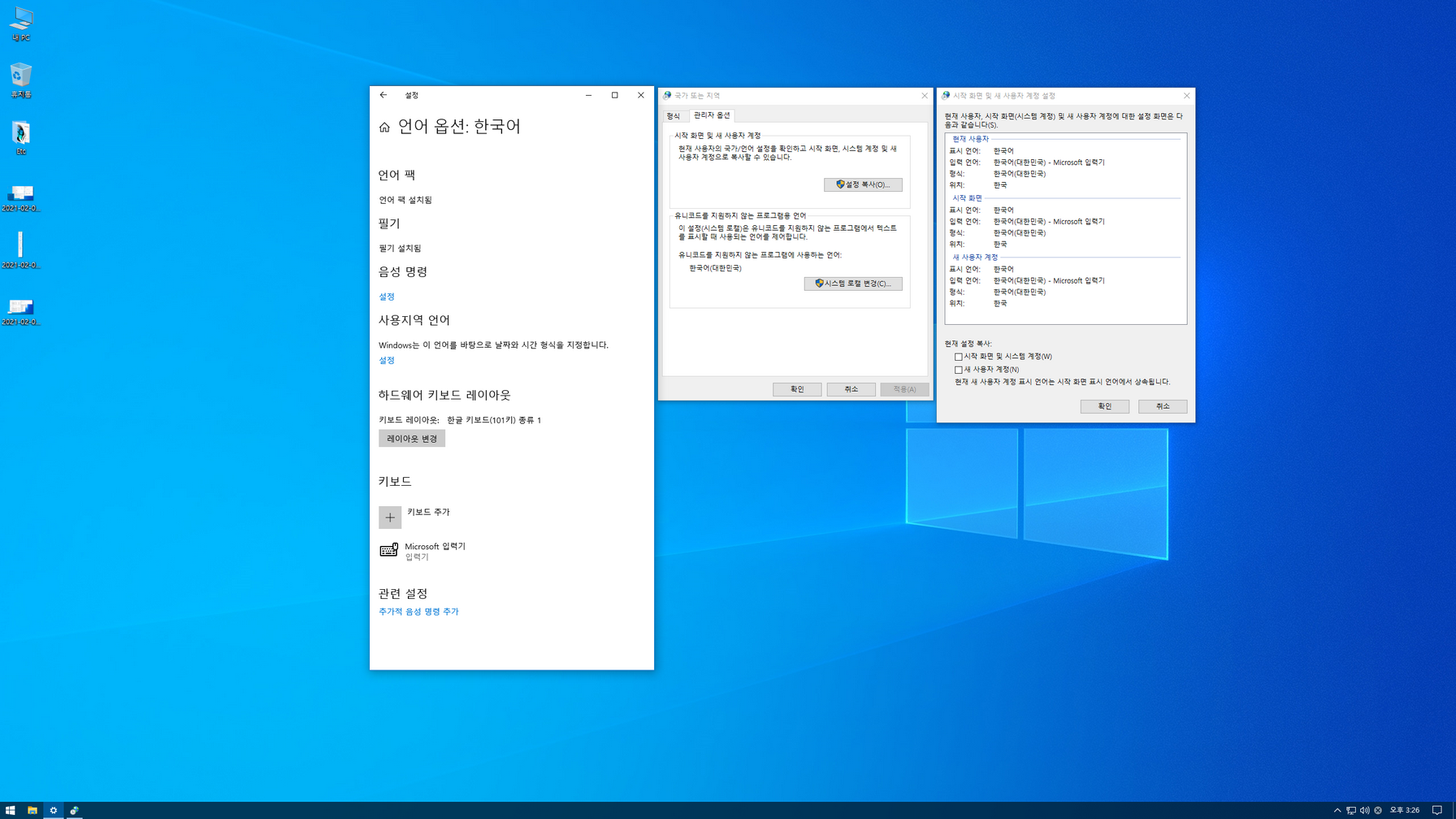This screenshot has width=1456, height=819.
Task: Click the 현재 사용자 section heading
Action: [970, 139]
